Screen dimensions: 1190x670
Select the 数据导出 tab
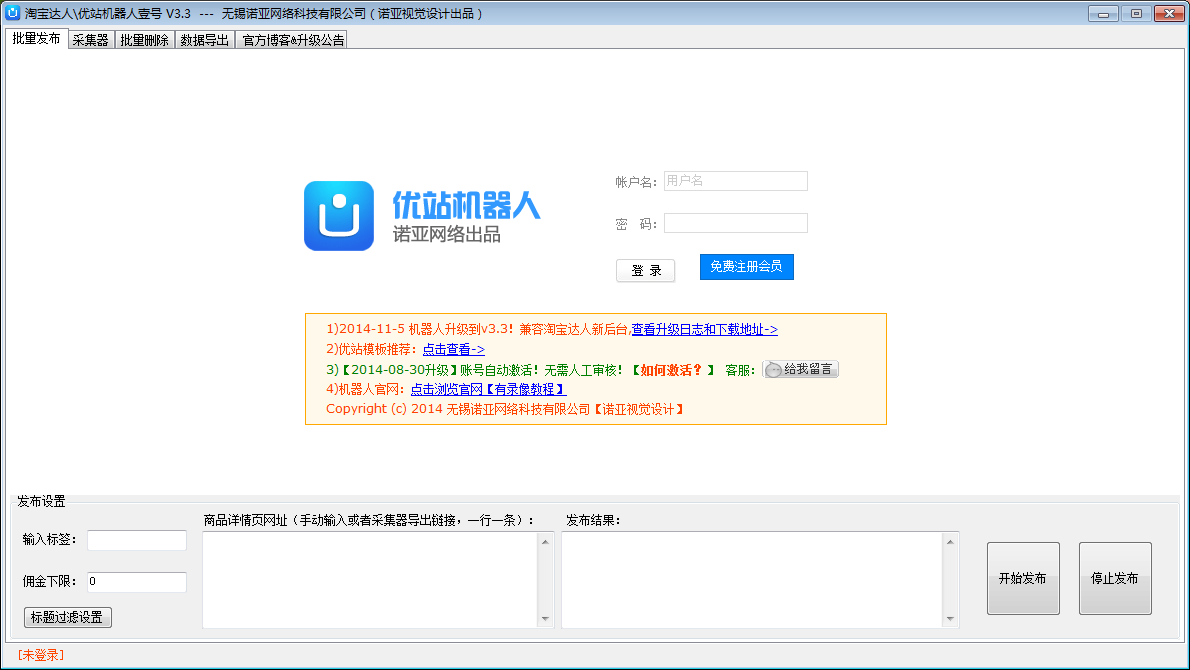204,40
